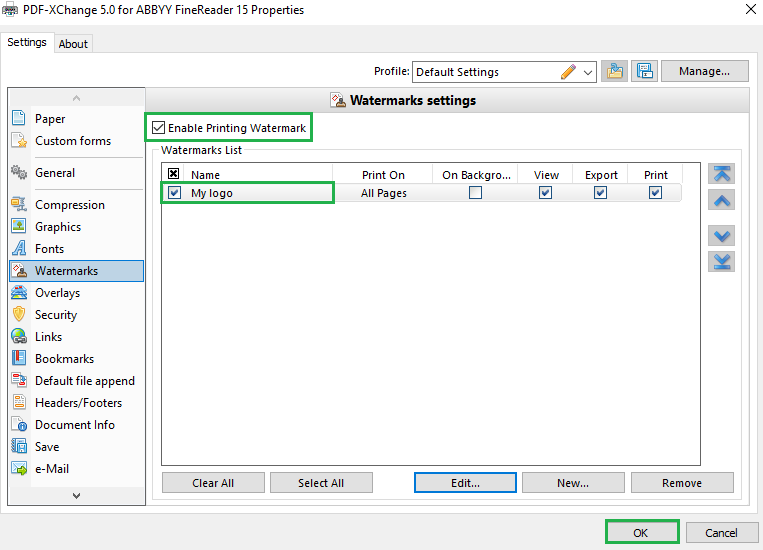The height and width of the screenshot is (550, 763).
Task: Toggle On Background checkbox for My logo
Action: click(475, 193)
